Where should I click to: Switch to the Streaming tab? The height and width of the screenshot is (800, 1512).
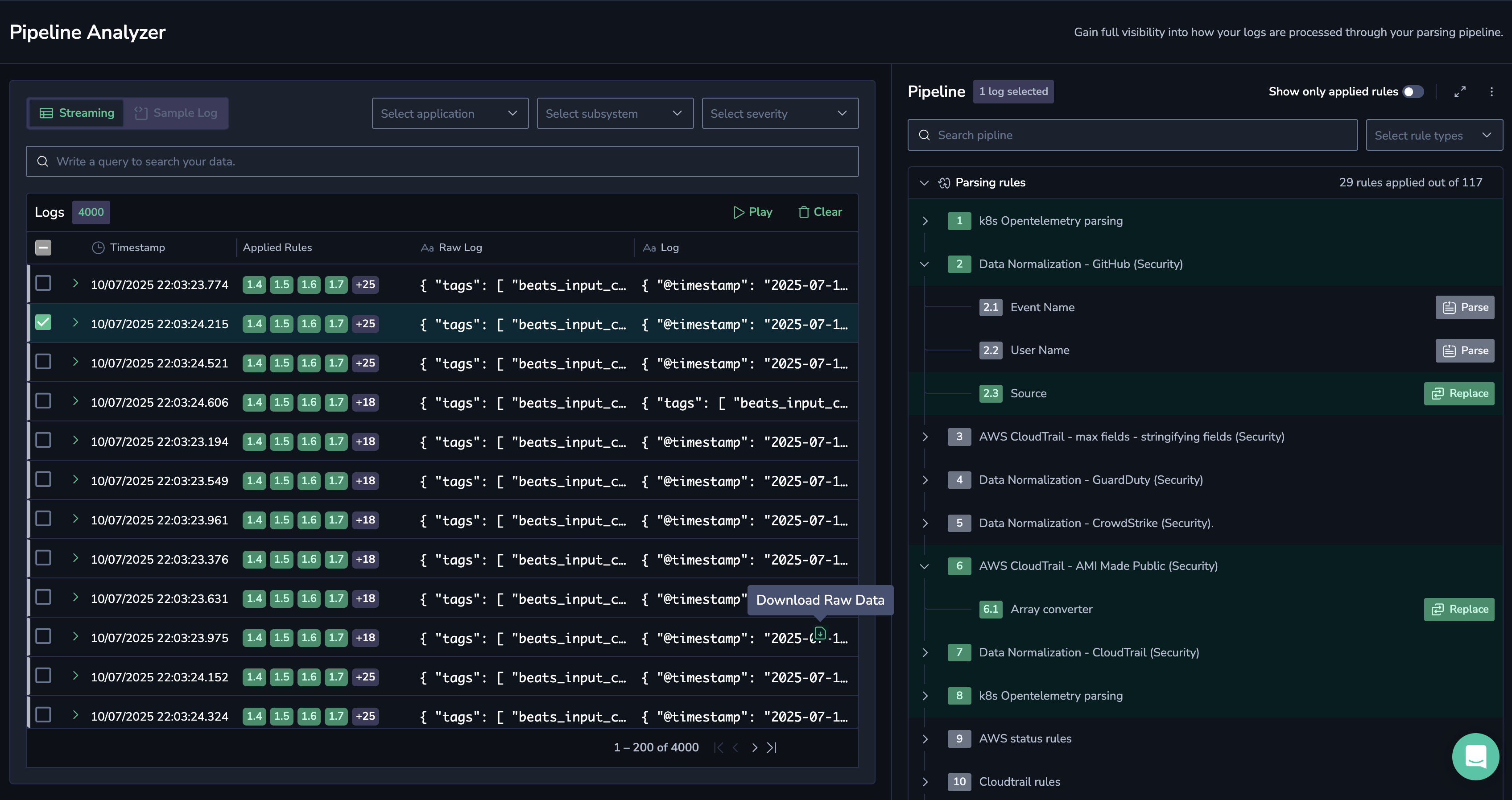[x=76, y=113]
